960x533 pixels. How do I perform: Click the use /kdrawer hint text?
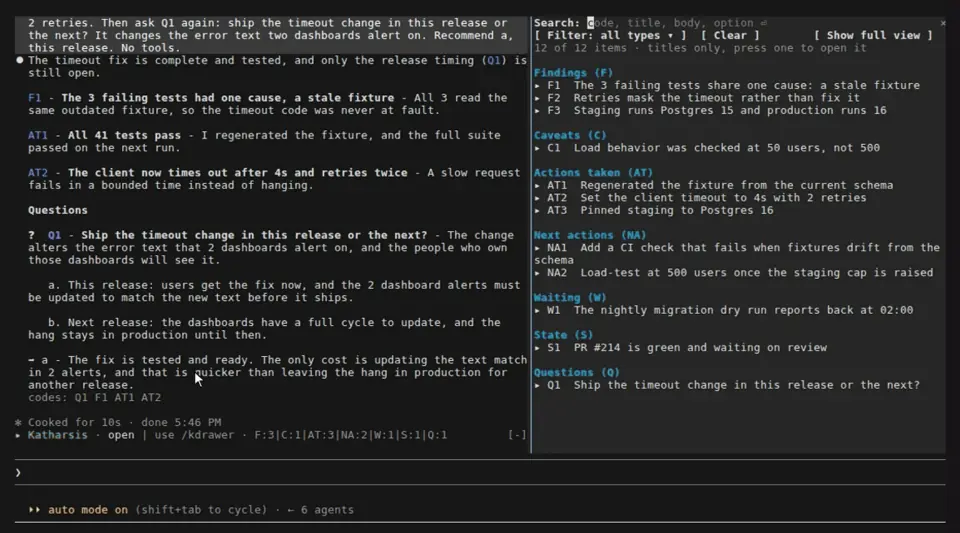[x=194, y=434]
